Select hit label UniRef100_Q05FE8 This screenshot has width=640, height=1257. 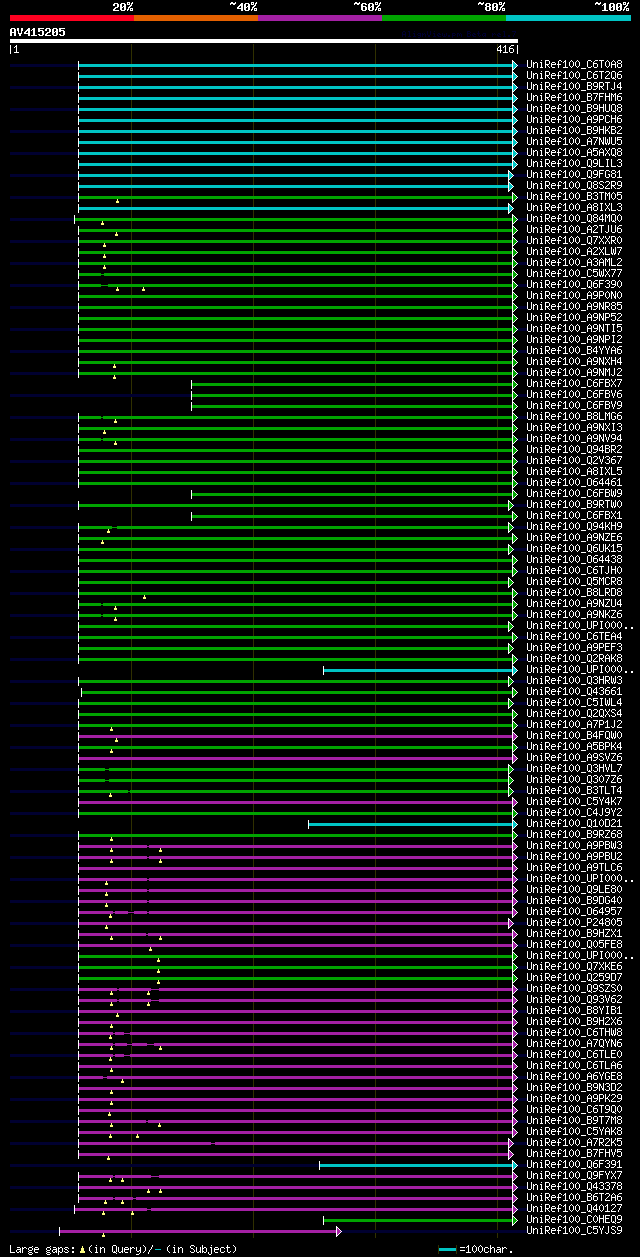[574, 945]
